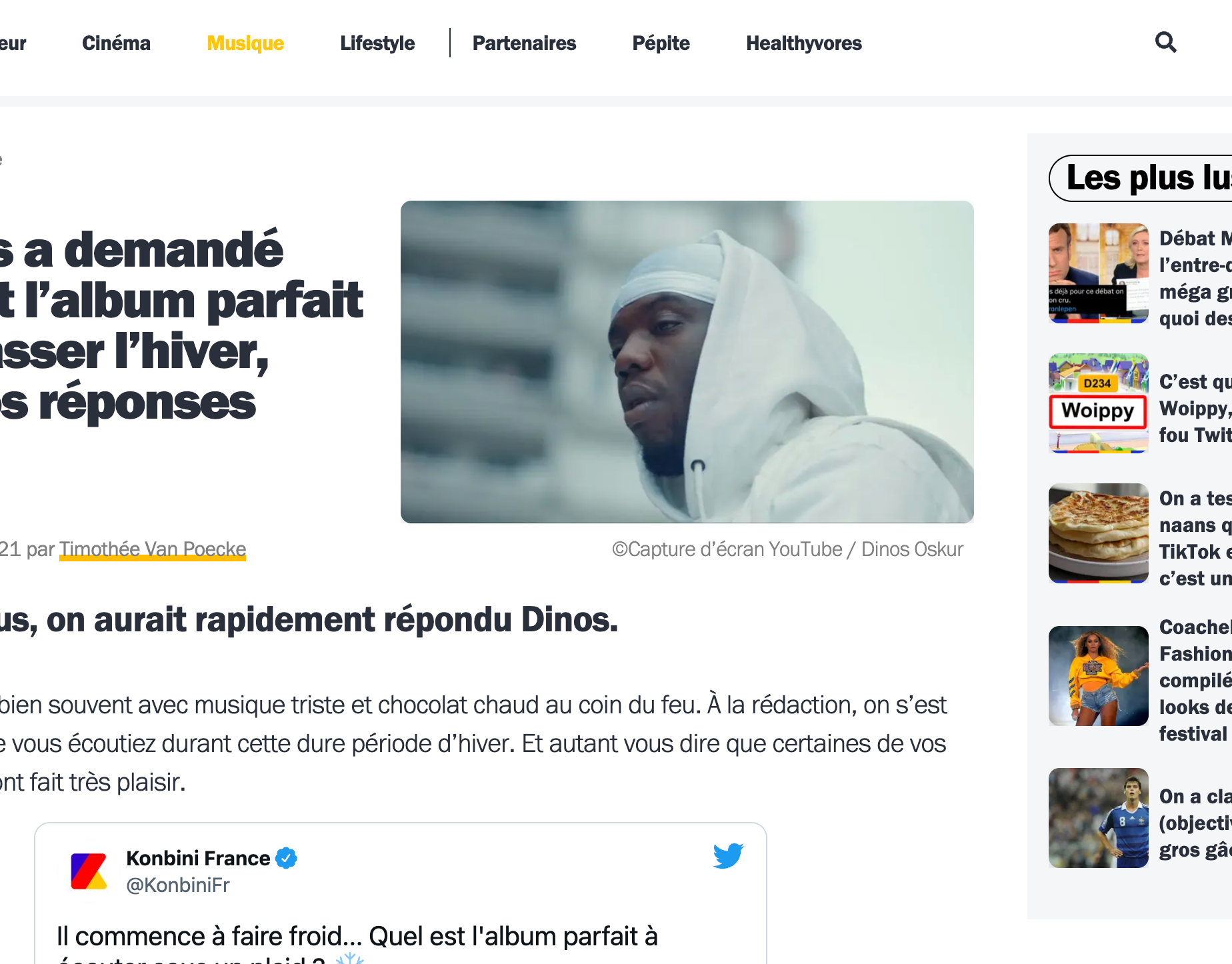1232x964 pixels.
Task: Click the @KonbiniFr handle
Action: click(178, 885)
